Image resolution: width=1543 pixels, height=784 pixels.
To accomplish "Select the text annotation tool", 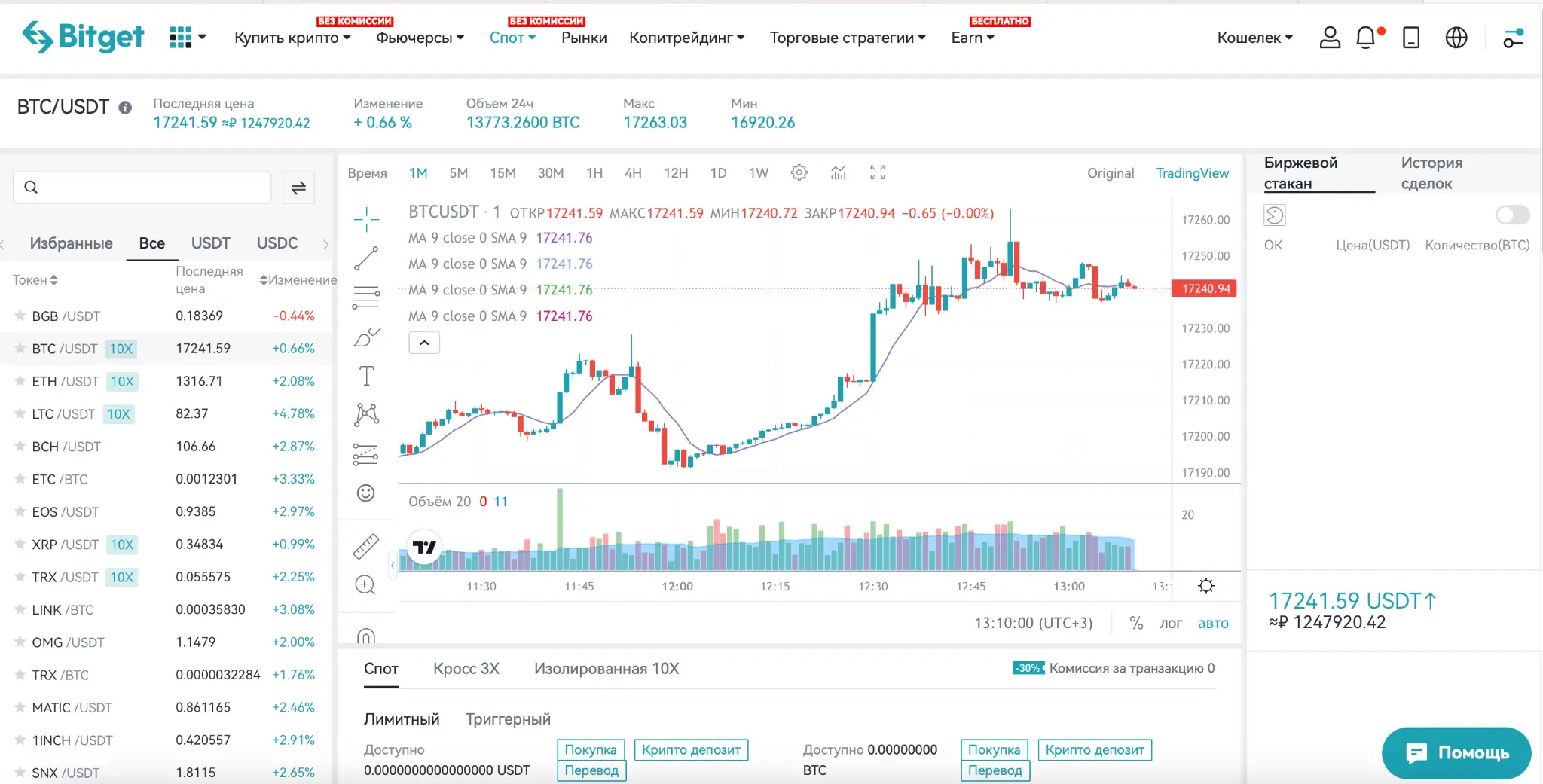I will click(366, 376).
